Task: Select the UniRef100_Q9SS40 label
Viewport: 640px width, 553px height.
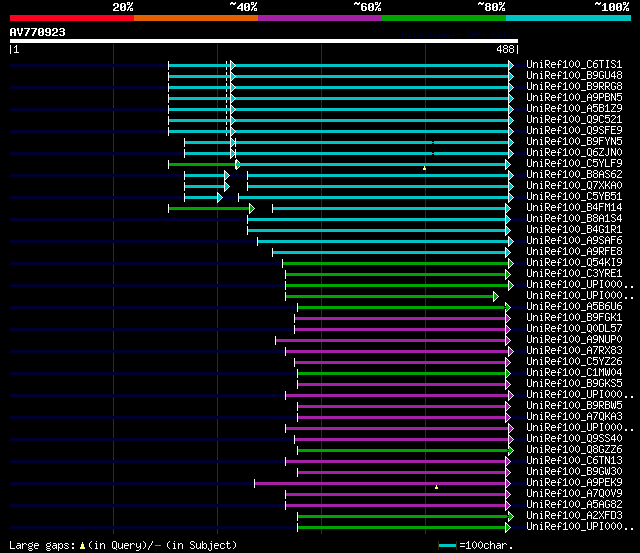Action: (x=574, y=439)
